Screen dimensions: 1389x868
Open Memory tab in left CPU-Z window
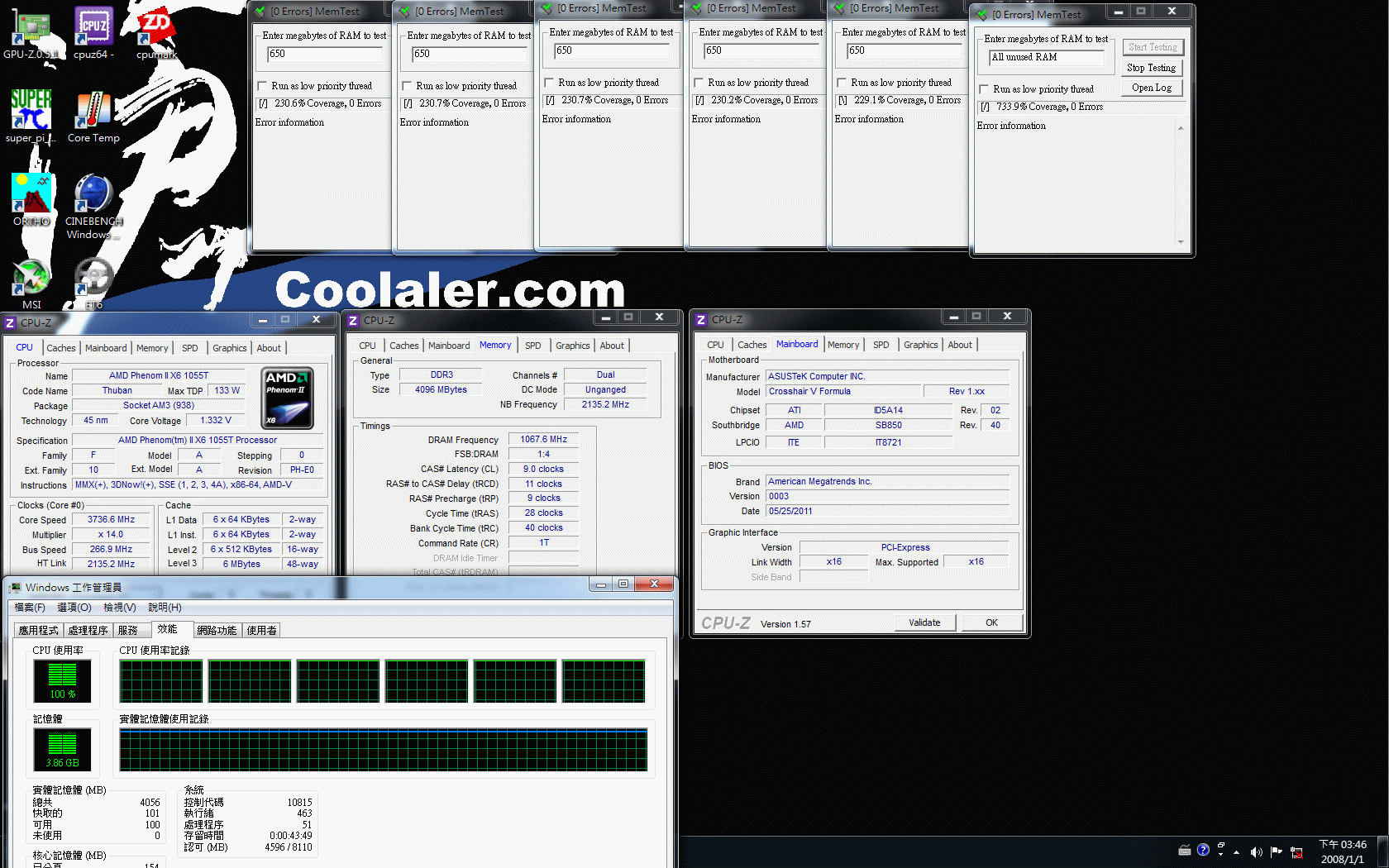pos(152,348)
